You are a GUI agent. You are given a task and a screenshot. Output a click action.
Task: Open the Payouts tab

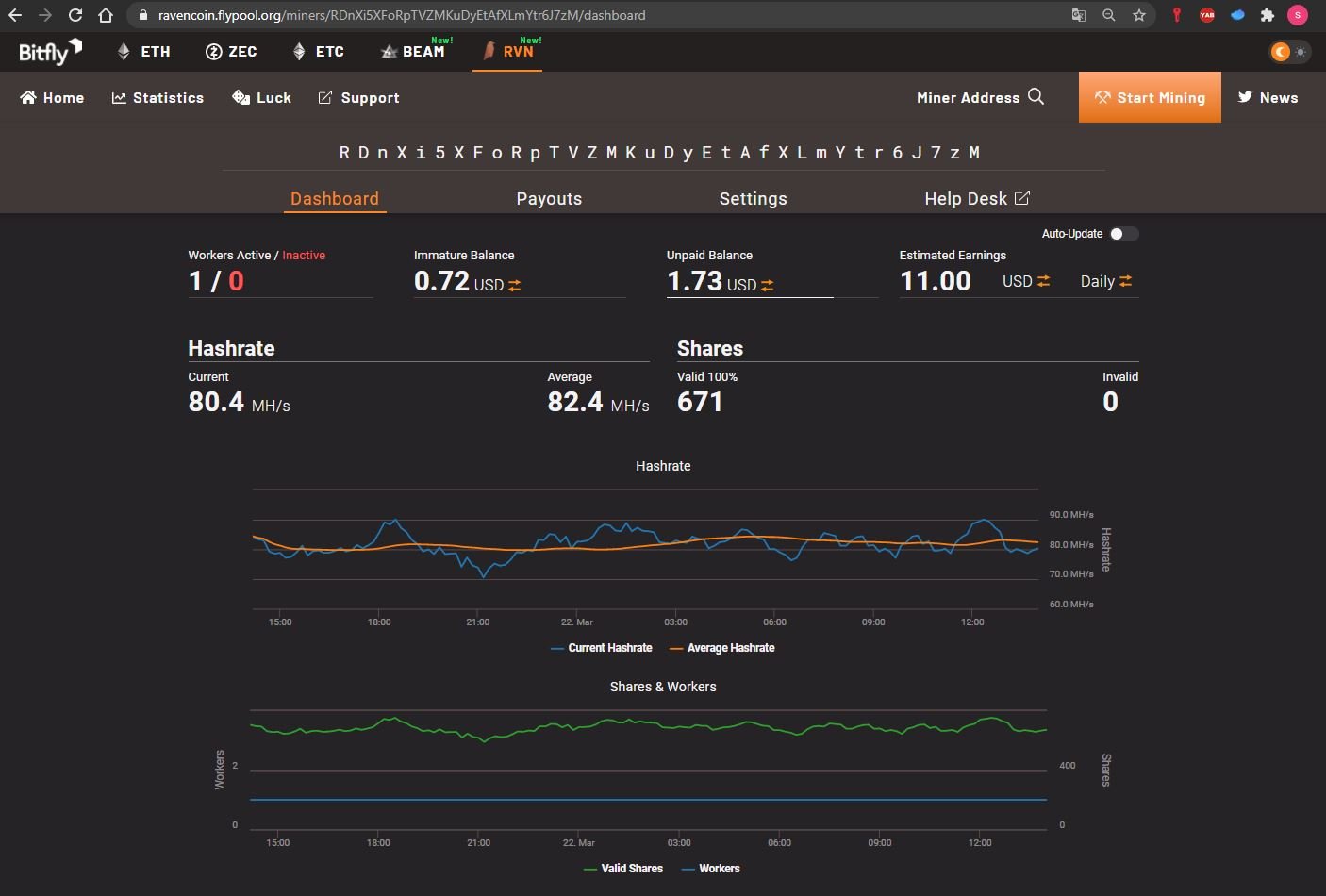click(549, 198)
